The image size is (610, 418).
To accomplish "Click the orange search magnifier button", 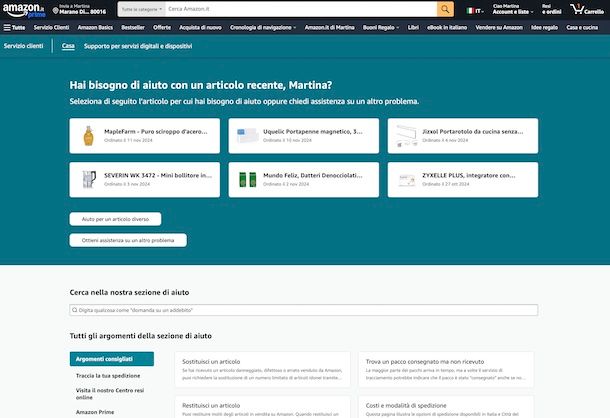I will click(x=445, y=9).
